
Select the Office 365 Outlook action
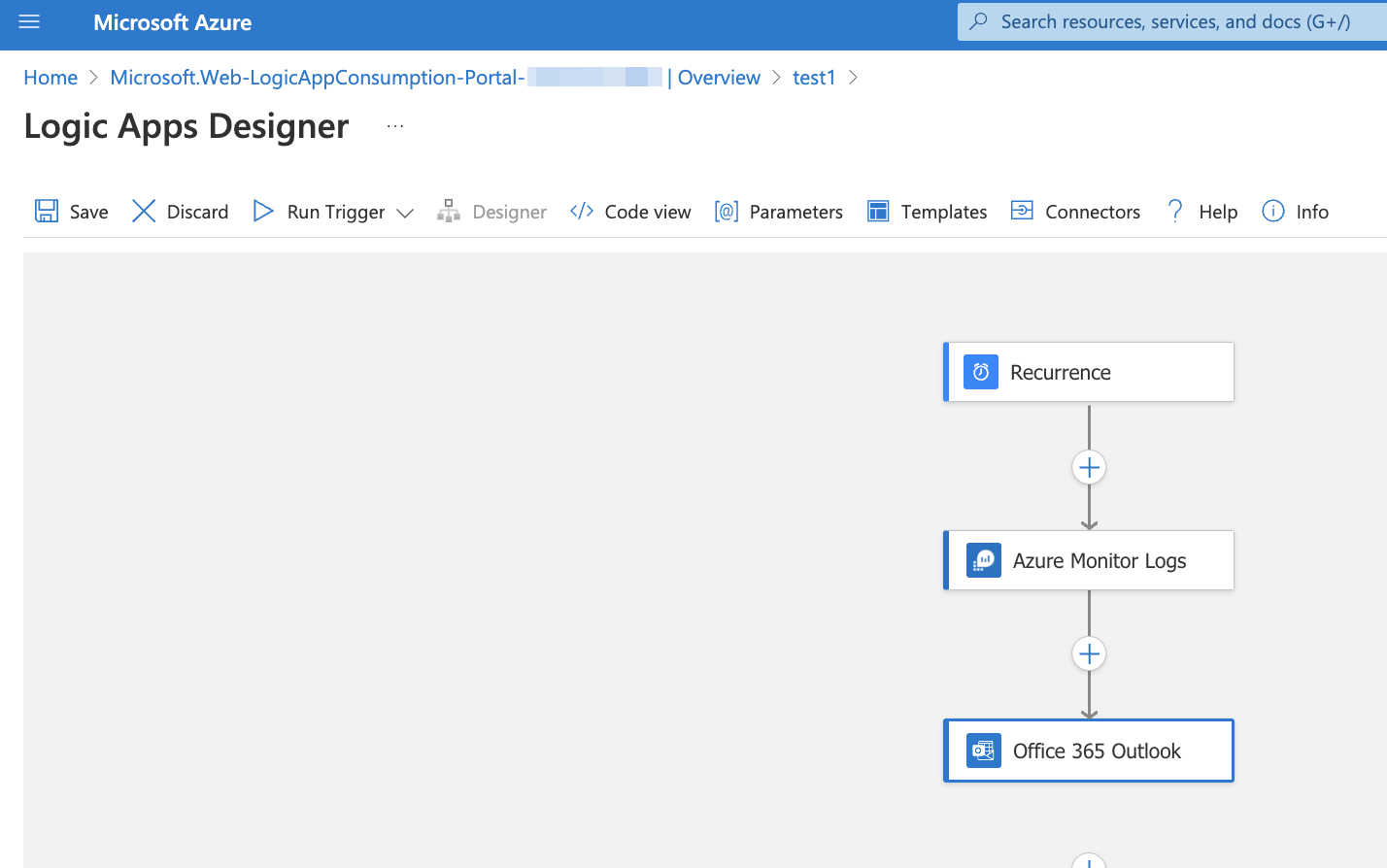pyautogui.click(x=1089, y=751)
